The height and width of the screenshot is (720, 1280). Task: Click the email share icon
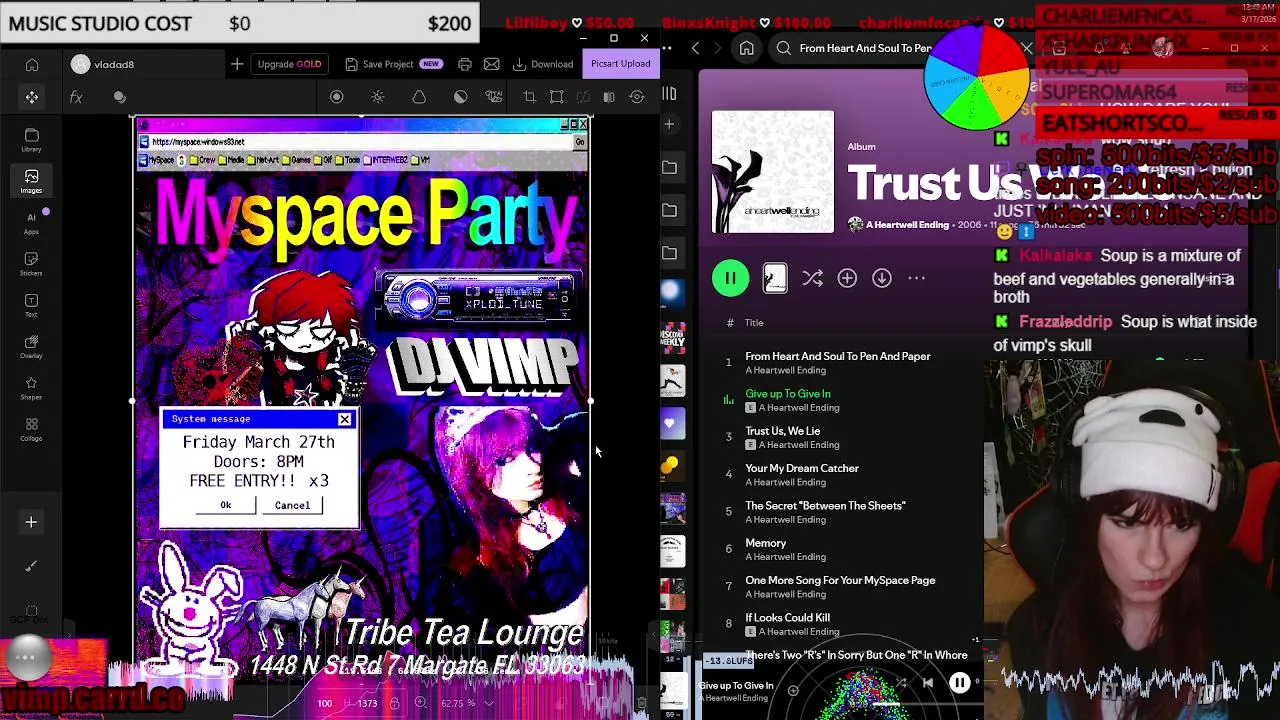pyautogui.click(x=492, y=64)
